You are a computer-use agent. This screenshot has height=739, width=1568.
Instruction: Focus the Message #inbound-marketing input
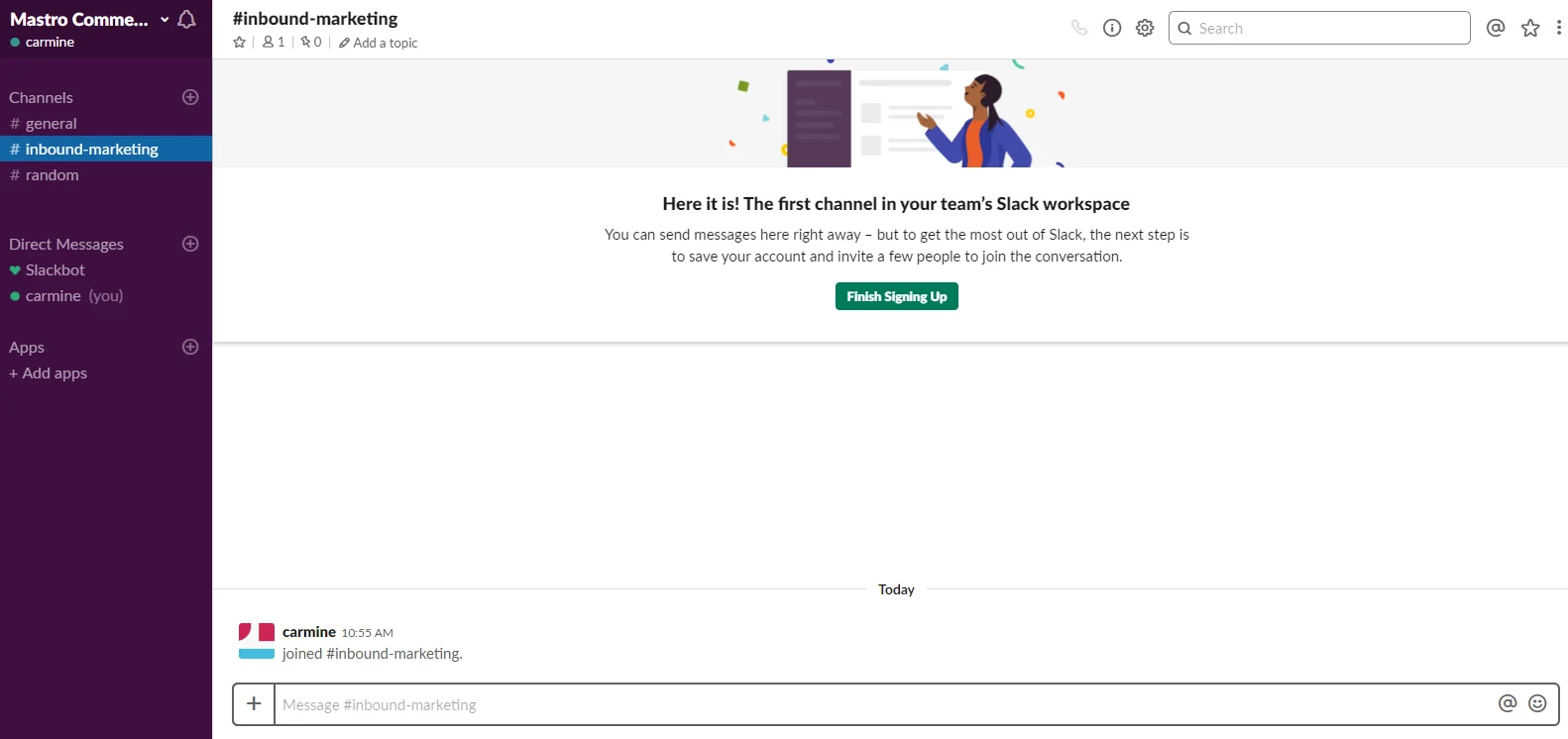(882, 704)
